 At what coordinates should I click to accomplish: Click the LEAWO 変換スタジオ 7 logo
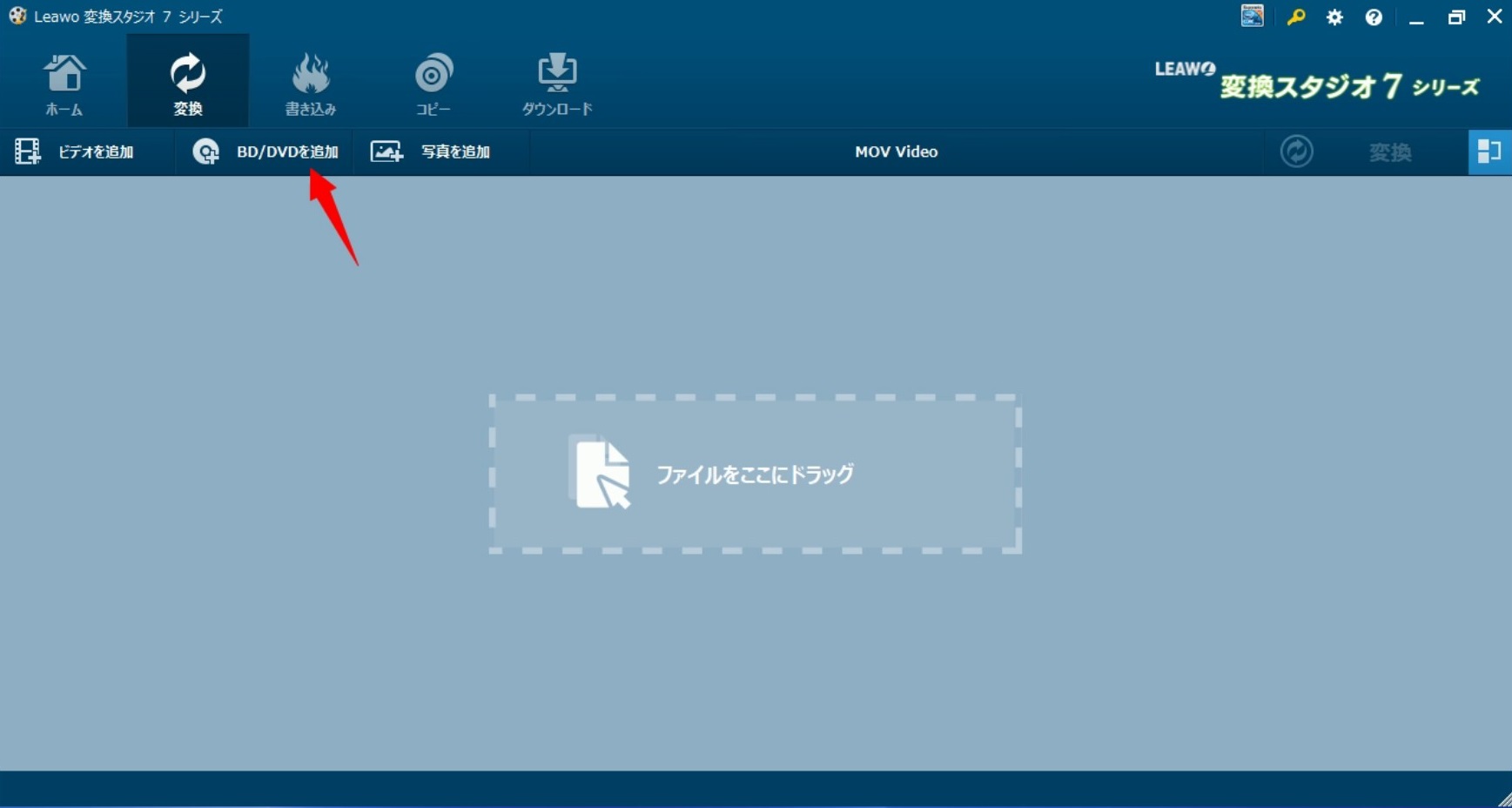1316,82
